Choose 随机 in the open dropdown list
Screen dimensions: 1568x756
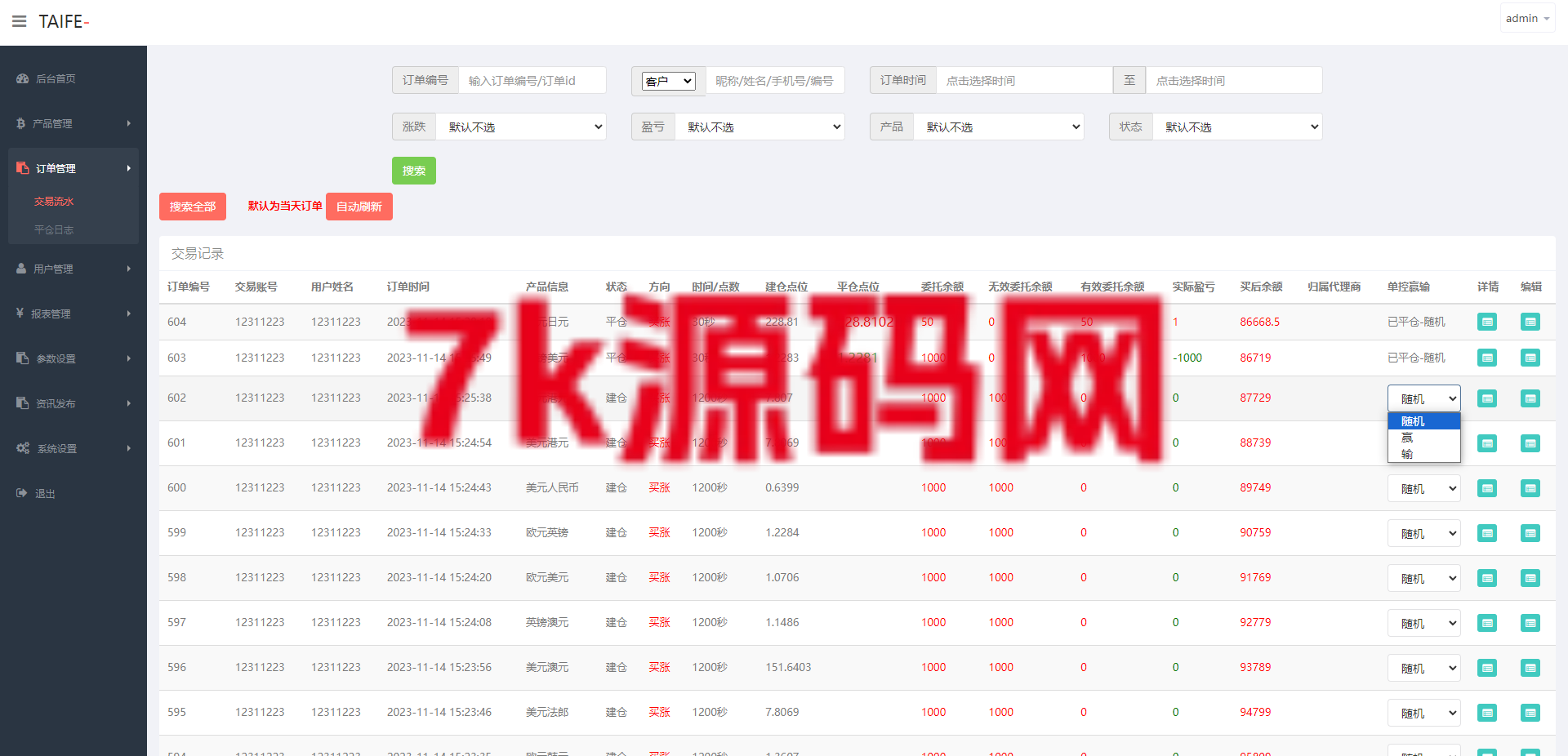(1423, 421)
